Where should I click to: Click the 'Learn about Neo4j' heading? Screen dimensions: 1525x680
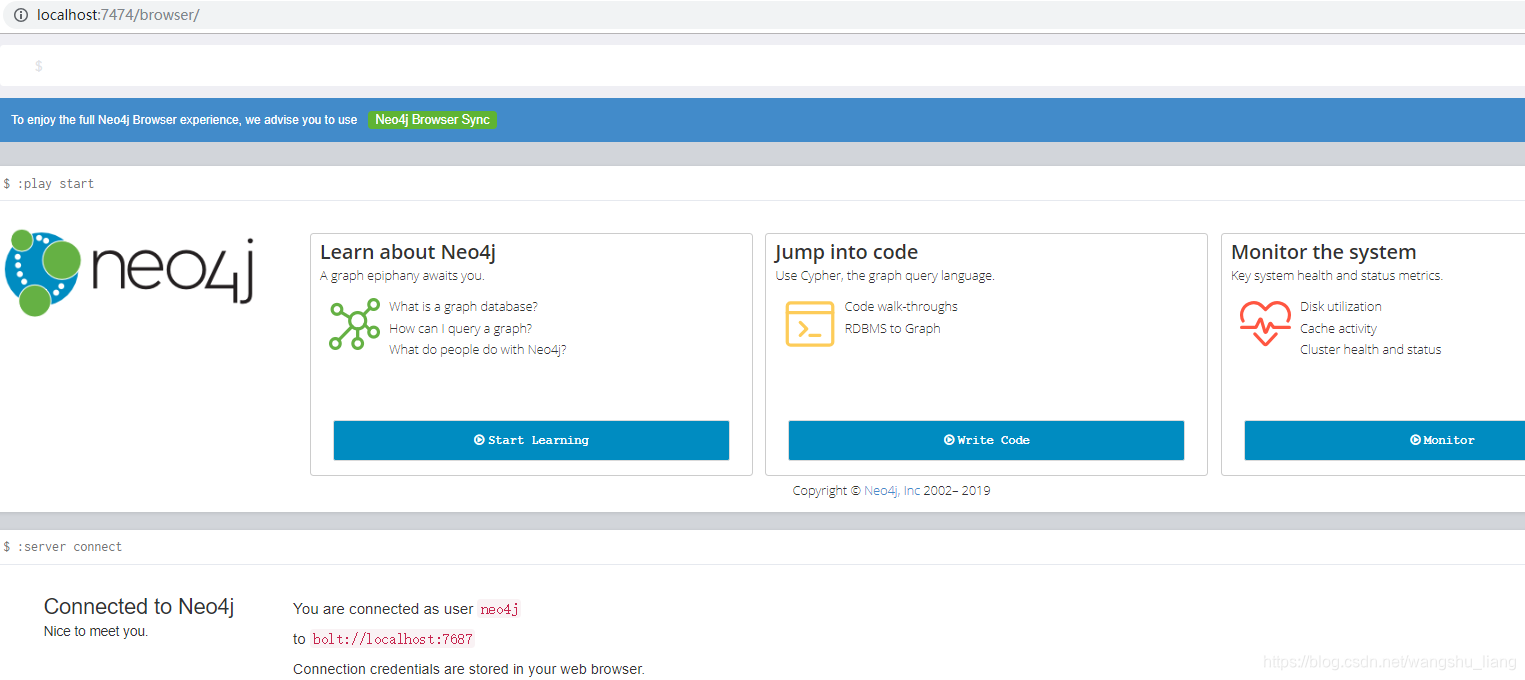408,252
